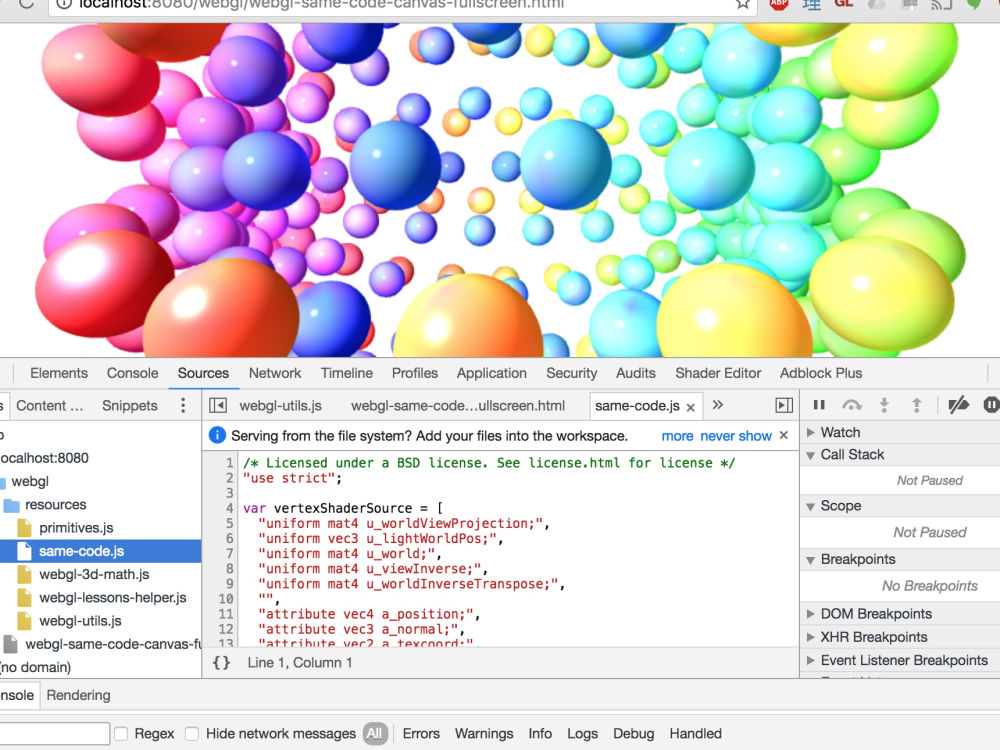The image size is (1000, 750).
Task: Open the Rendering drawer tab
Action: tap(78, 695)
